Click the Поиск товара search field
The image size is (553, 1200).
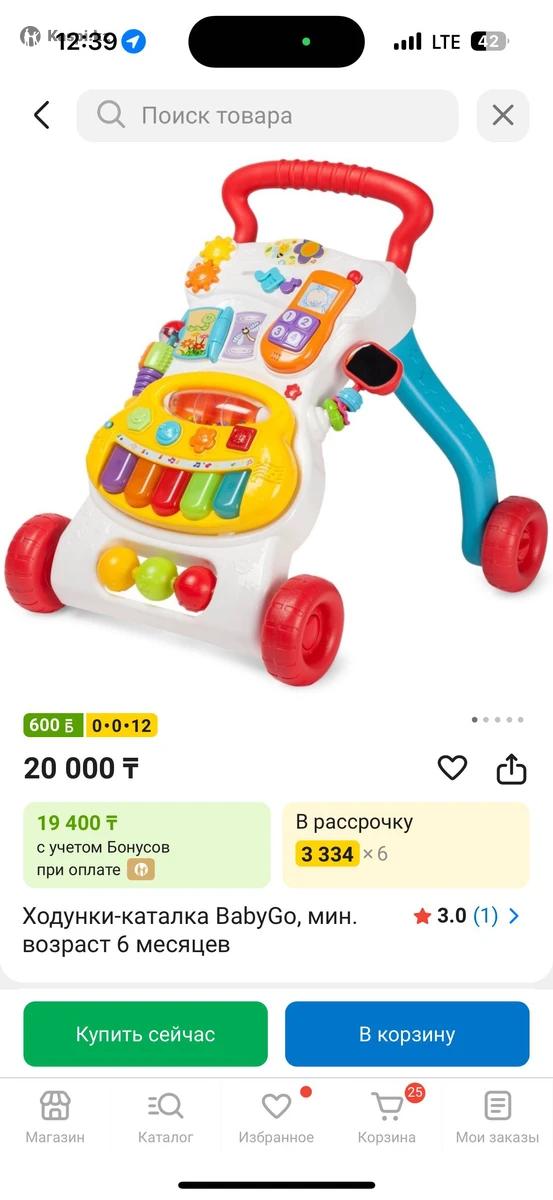pyautogui.click(x=268, y=115)
